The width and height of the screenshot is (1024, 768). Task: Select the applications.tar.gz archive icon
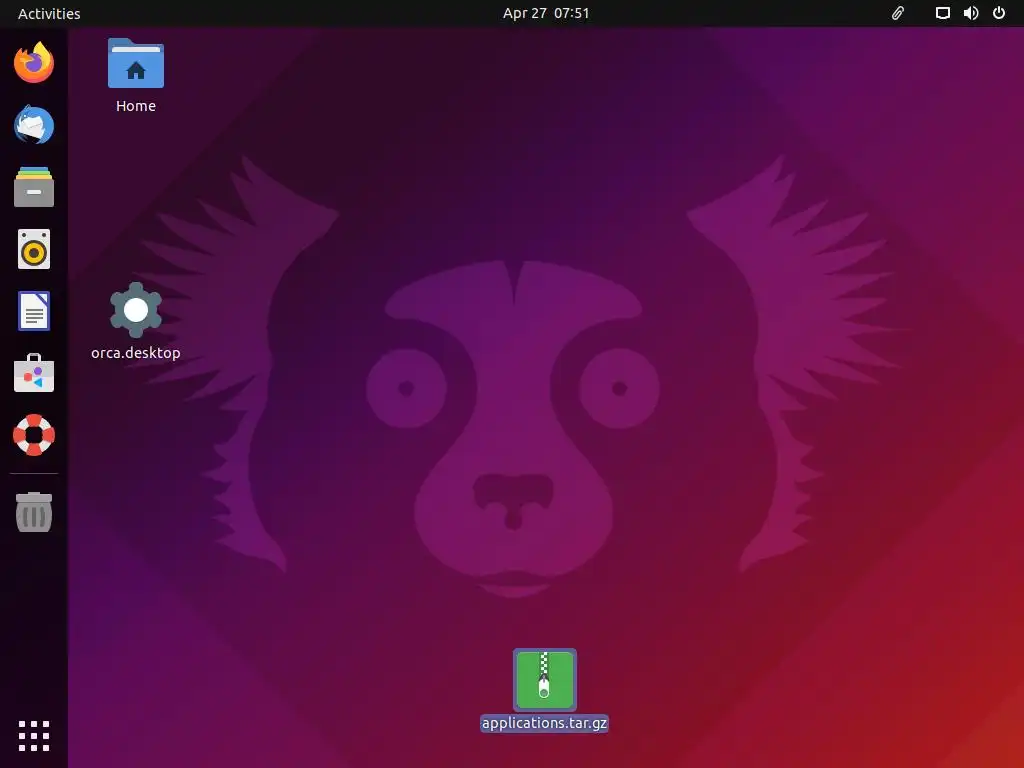tap(545, 680)
